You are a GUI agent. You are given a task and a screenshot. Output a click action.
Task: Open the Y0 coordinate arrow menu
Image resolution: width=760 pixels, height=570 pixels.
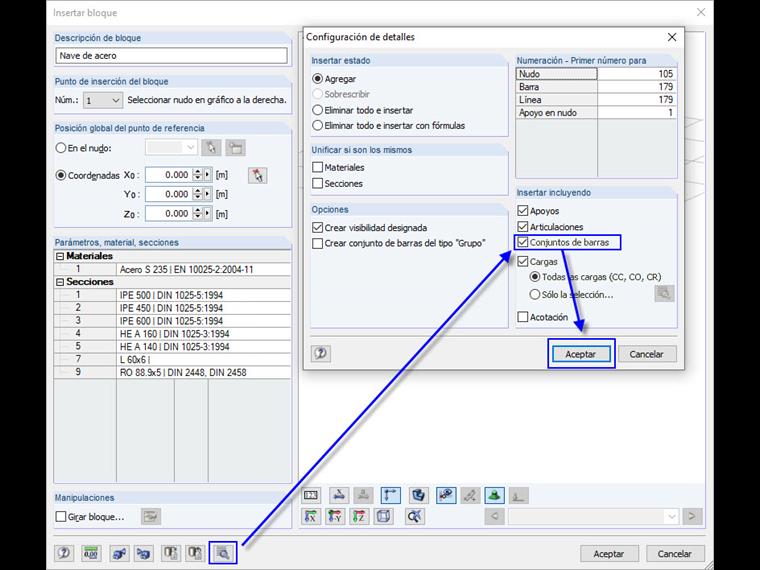tap(208, 194)
